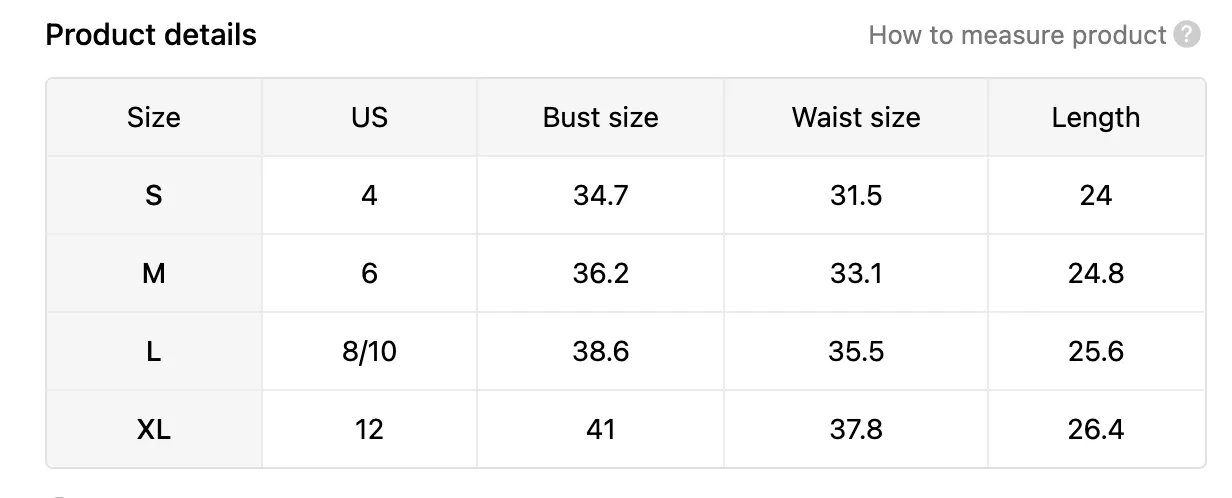1232x498 pixels.
Task: Click the question mark help icon
Action: [x=1187, y=35]
